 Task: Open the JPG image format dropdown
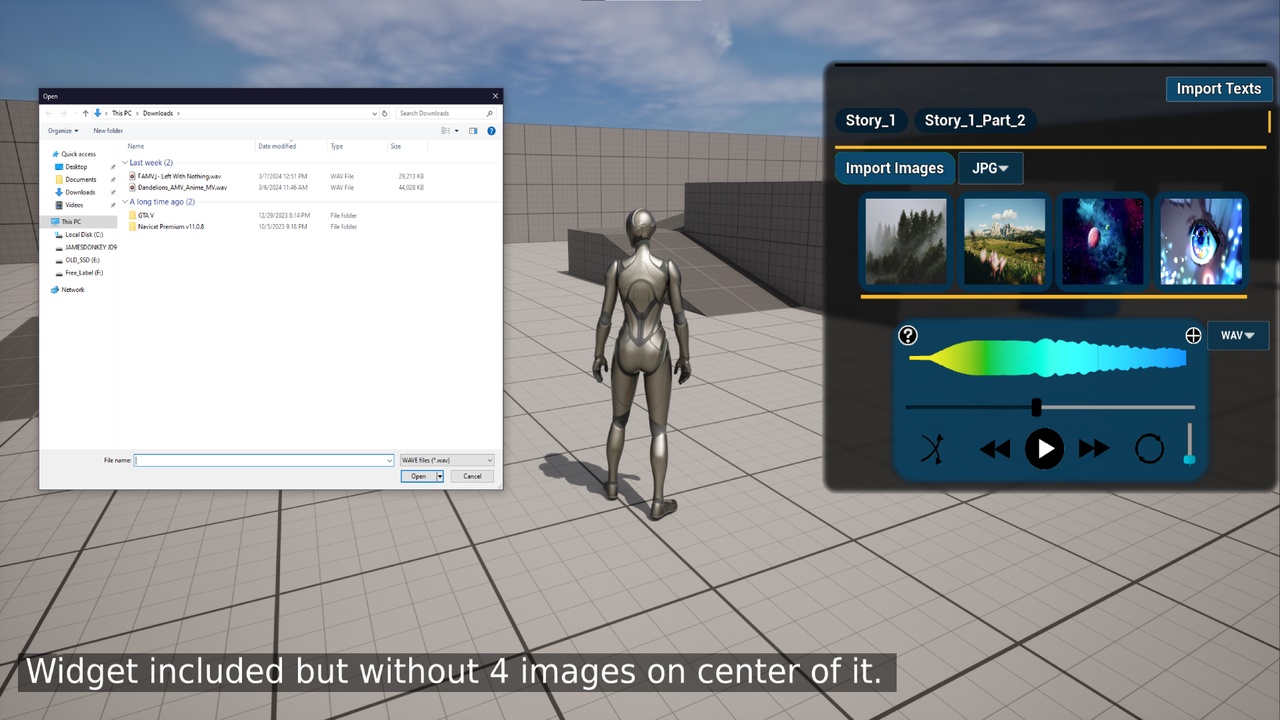[x=990, y=168]
